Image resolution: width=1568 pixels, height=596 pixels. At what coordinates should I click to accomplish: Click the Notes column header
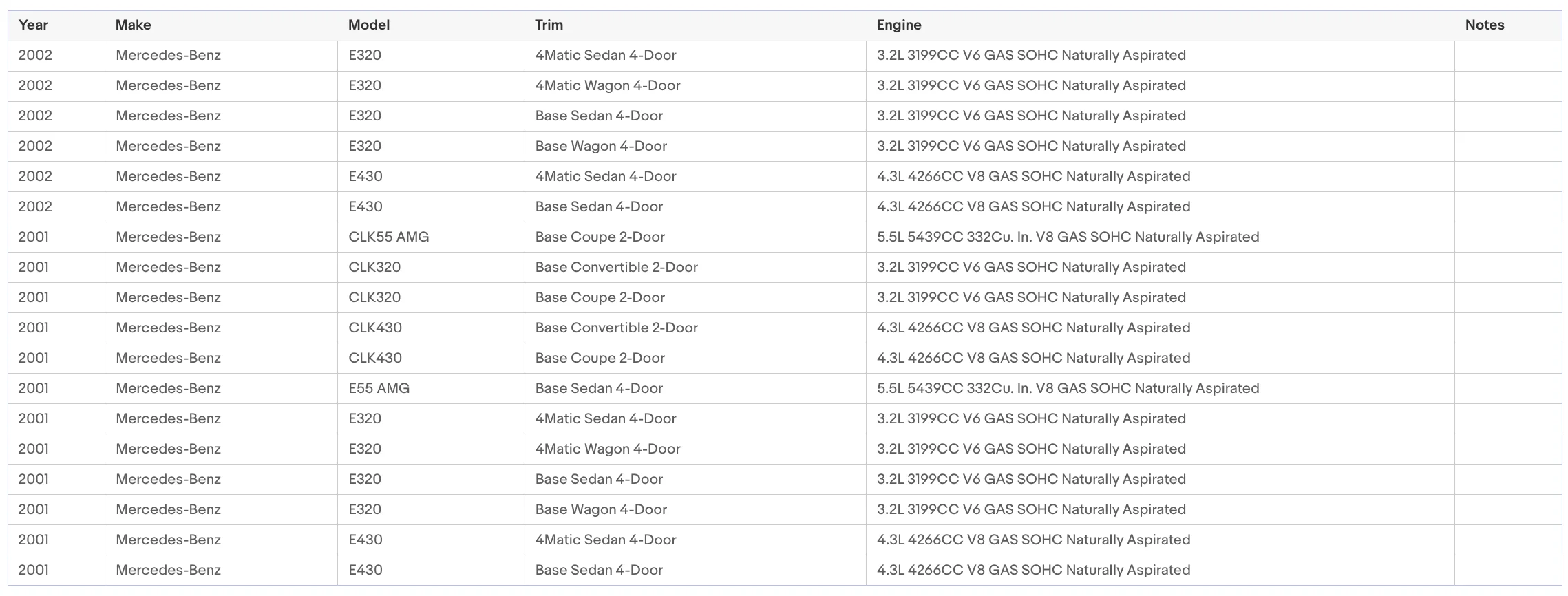(1484, 25)
